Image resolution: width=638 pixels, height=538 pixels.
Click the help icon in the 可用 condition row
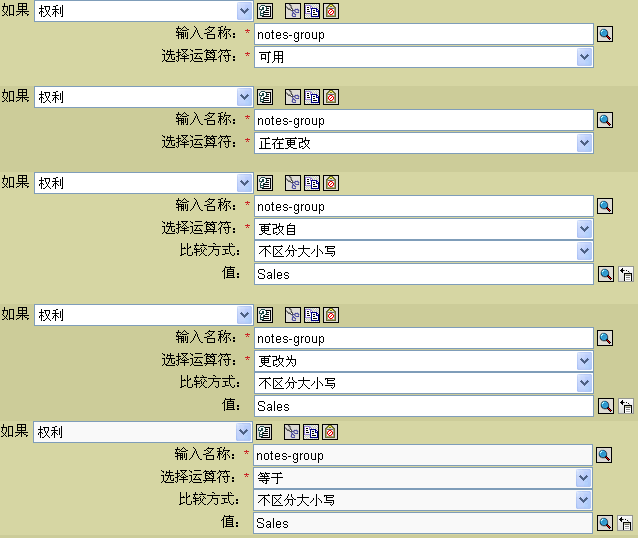tap(265, 11)
